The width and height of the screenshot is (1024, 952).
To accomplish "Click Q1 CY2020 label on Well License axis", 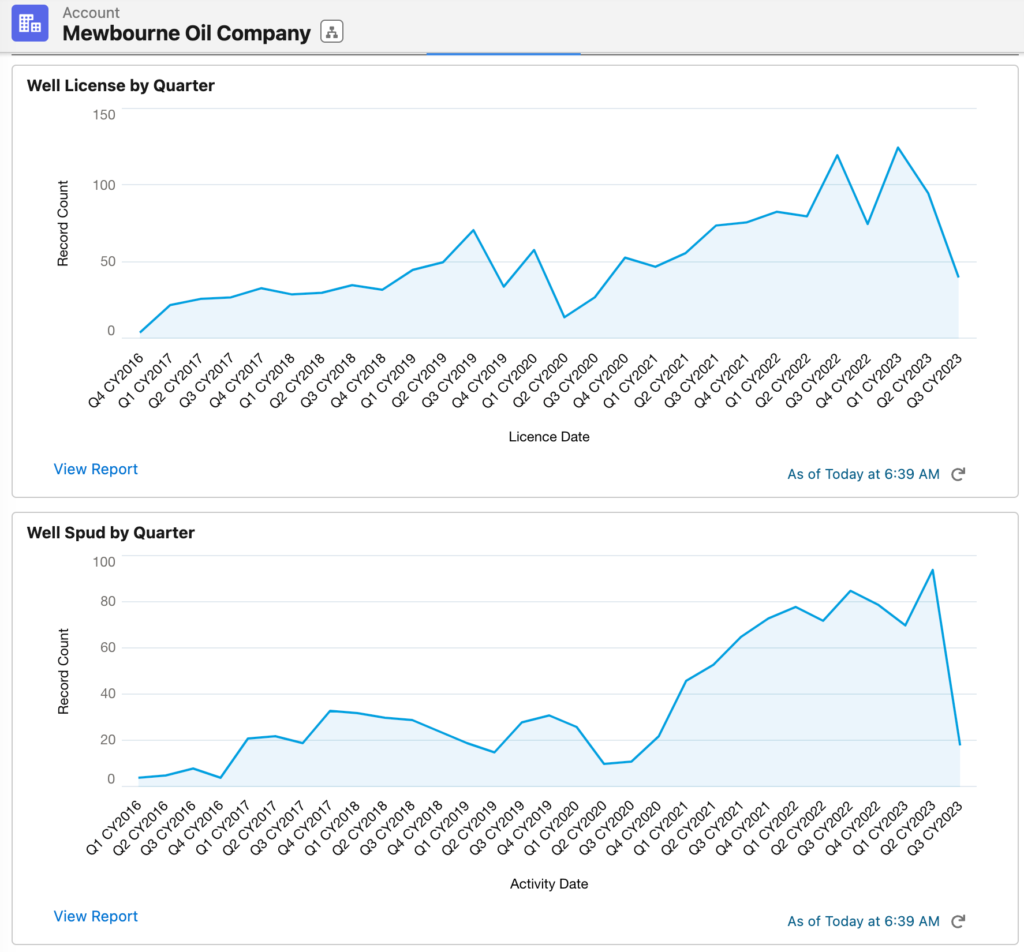I will (x=510, y=380).
